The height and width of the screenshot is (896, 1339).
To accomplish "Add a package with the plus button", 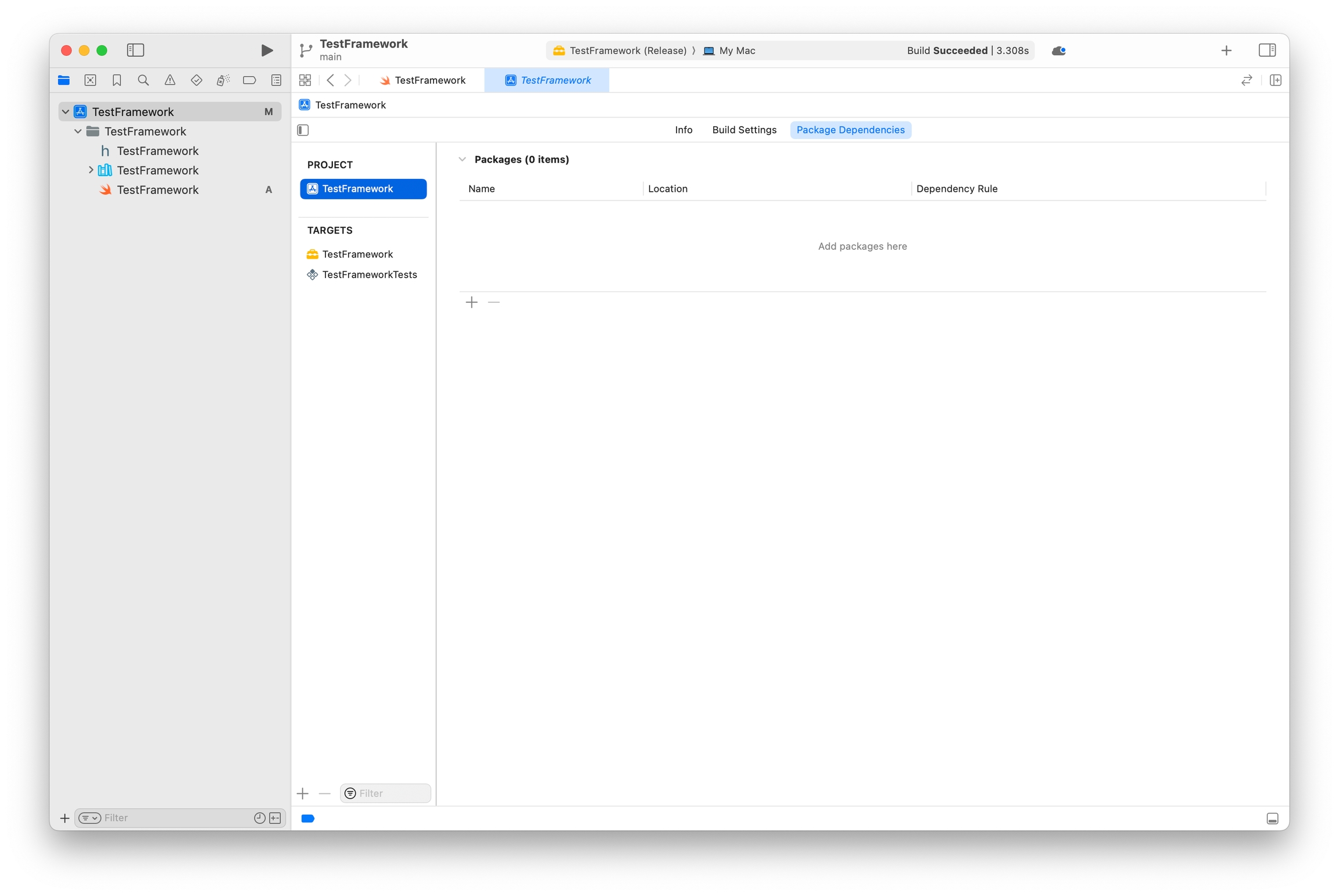I will click(x=471, y=302).
